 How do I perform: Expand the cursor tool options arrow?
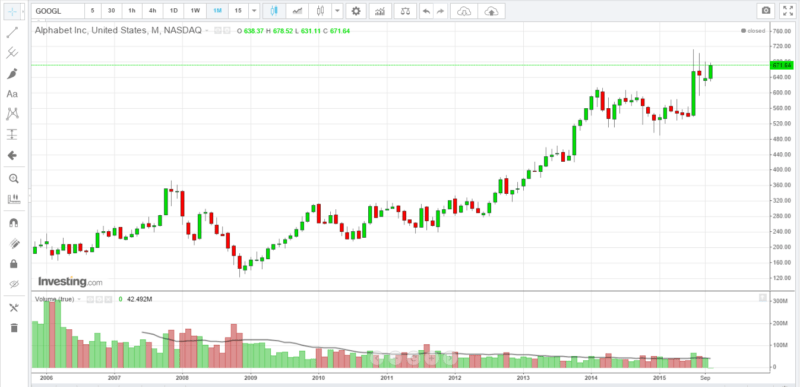point(24,11)
